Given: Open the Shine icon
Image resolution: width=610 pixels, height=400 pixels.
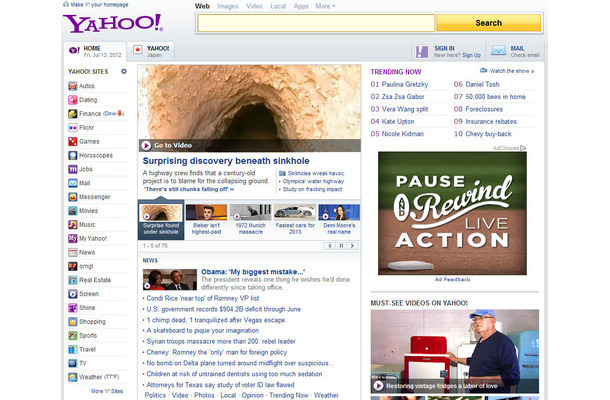Looking at the screenshot, I should click(73, 308).
